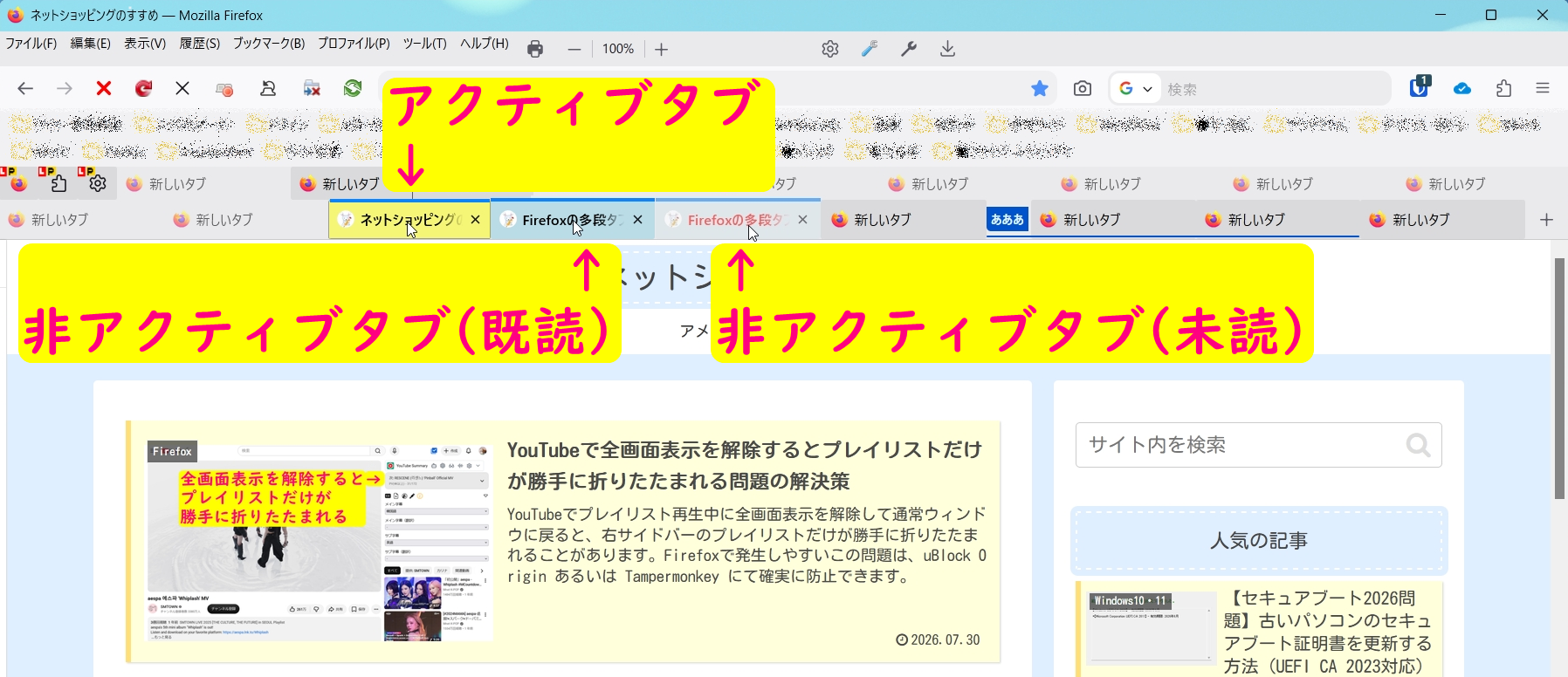Click the YouTube article thumbnail image
This screenshot has width=1568, height=677.
point(320,541)
